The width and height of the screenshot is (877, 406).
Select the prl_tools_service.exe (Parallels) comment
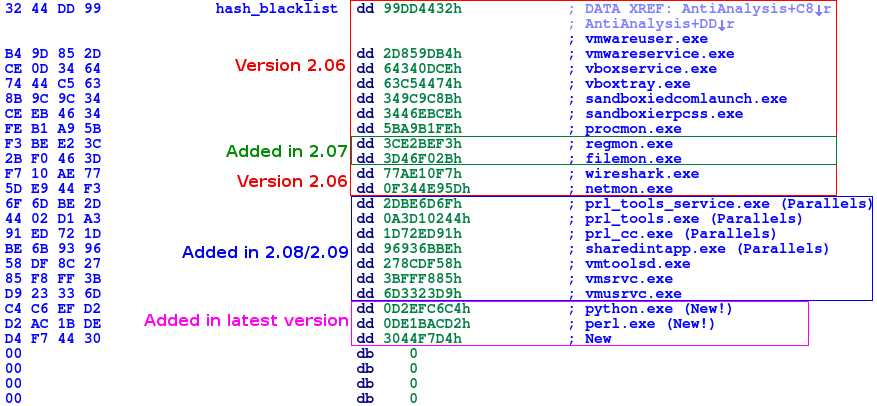728,203
